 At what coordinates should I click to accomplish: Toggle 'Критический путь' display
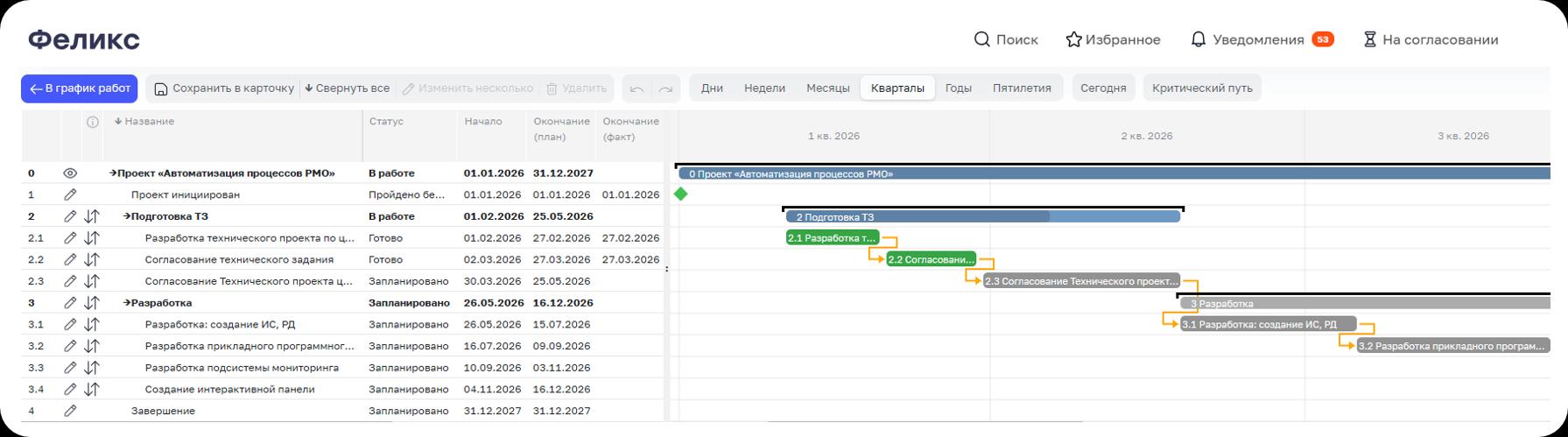pos(1201,88)
